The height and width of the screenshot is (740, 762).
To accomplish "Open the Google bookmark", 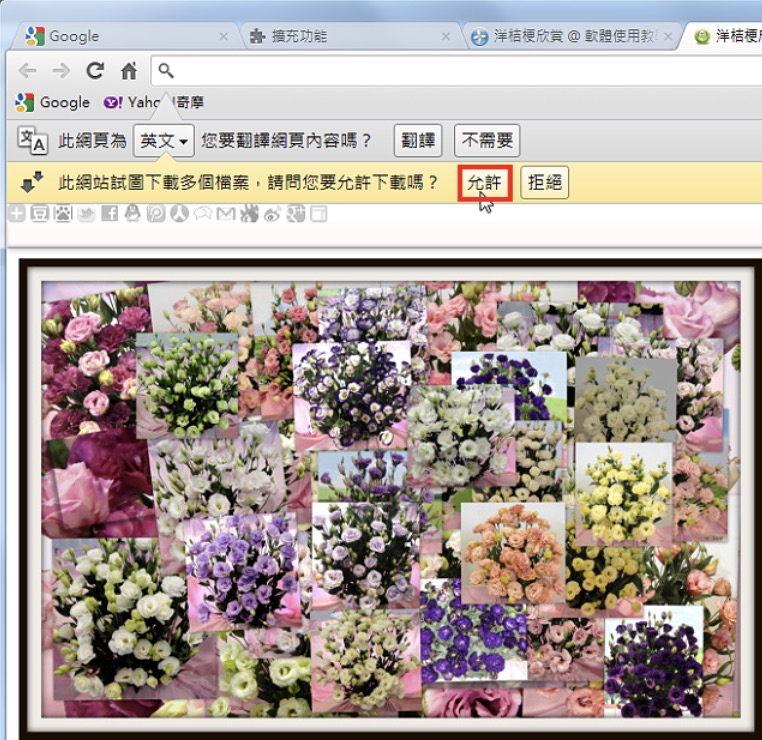I will [x=53, y=102].
